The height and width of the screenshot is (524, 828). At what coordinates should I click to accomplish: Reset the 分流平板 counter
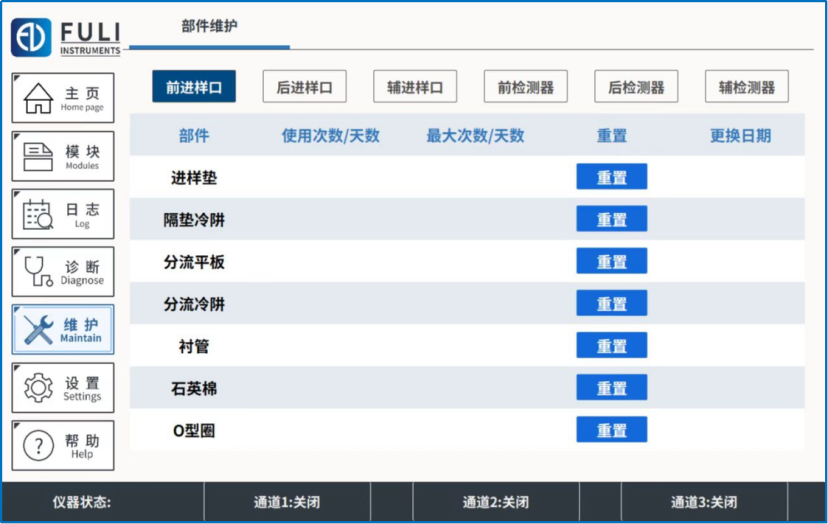611,261
